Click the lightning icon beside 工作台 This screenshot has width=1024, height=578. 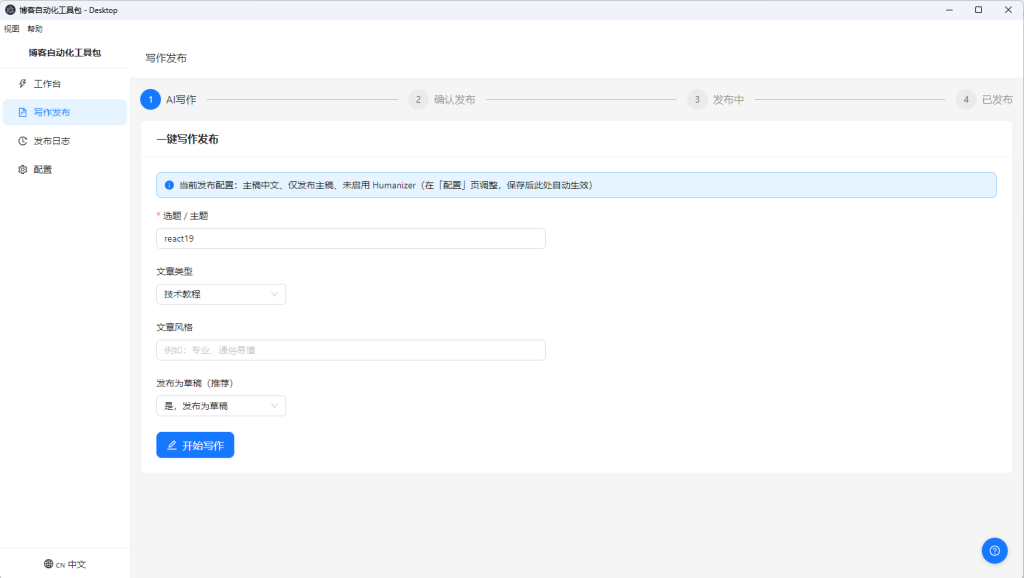coord(23,84)
